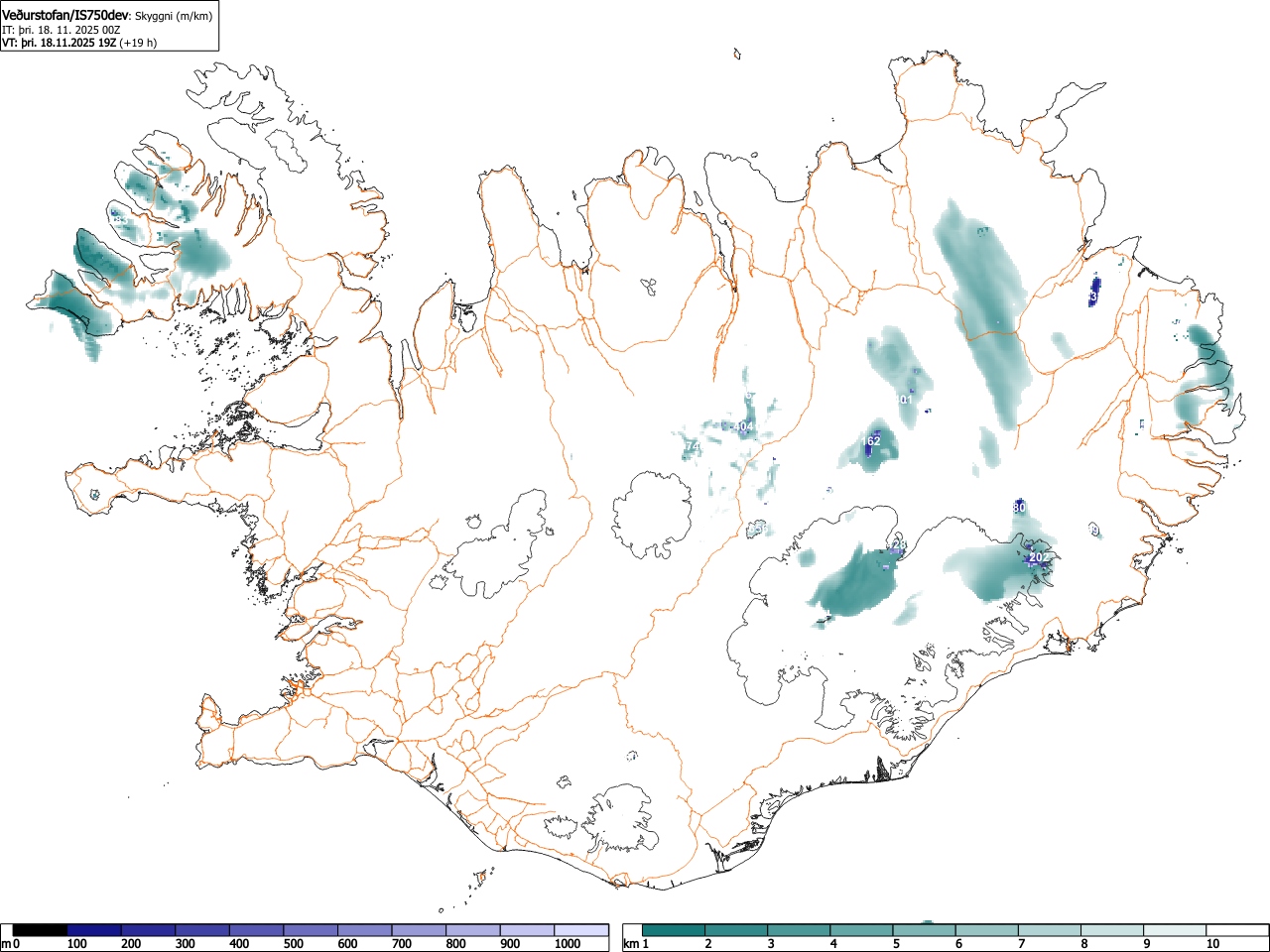The height and width of the screenshot is (952, 1270).
Task: Choose the 400–500 m legend color segment
Action: 256,930
